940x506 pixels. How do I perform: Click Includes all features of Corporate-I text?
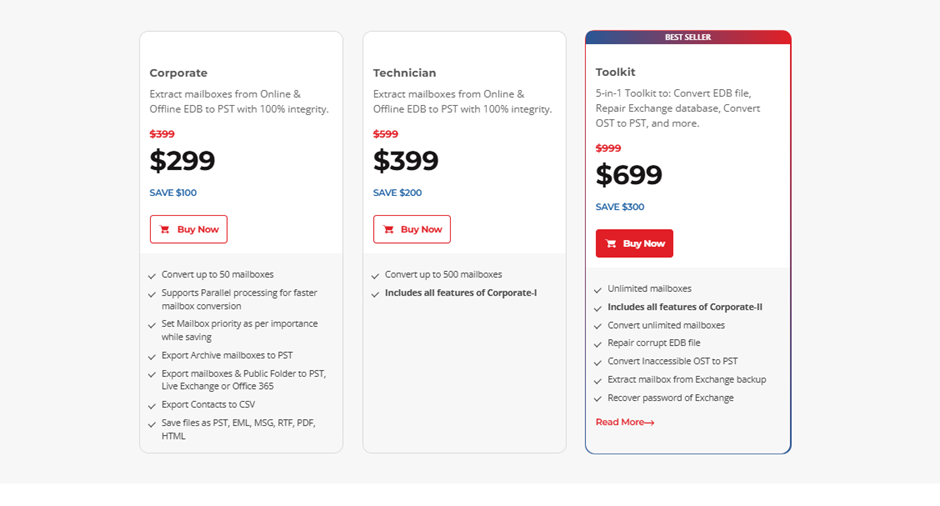(461, 293)
